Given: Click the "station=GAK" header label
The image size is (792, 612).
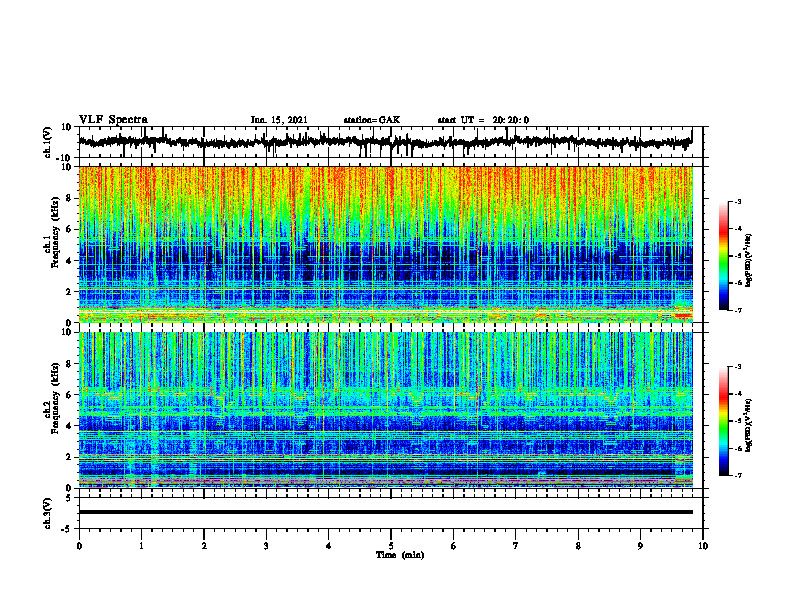Looking at the screenshot, I should pyautogui.click(x=372, y=120).
